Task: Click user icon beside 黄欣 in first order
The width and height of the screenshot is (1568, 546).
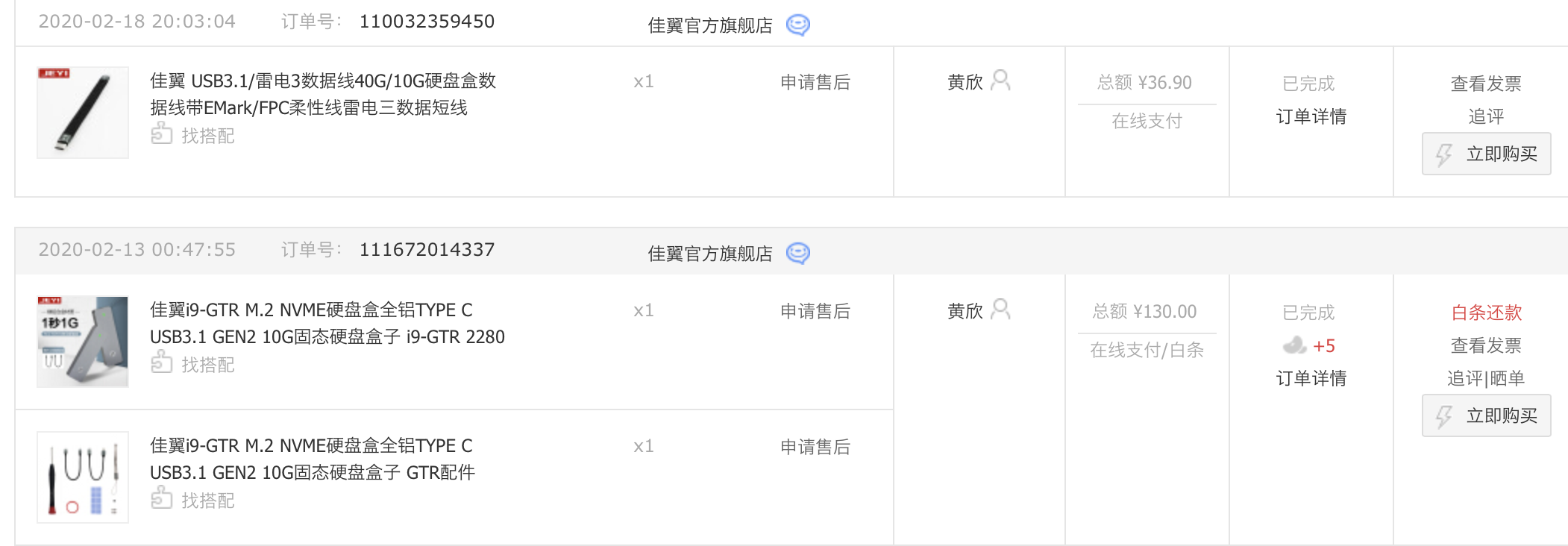Action: pos(1000,81)
